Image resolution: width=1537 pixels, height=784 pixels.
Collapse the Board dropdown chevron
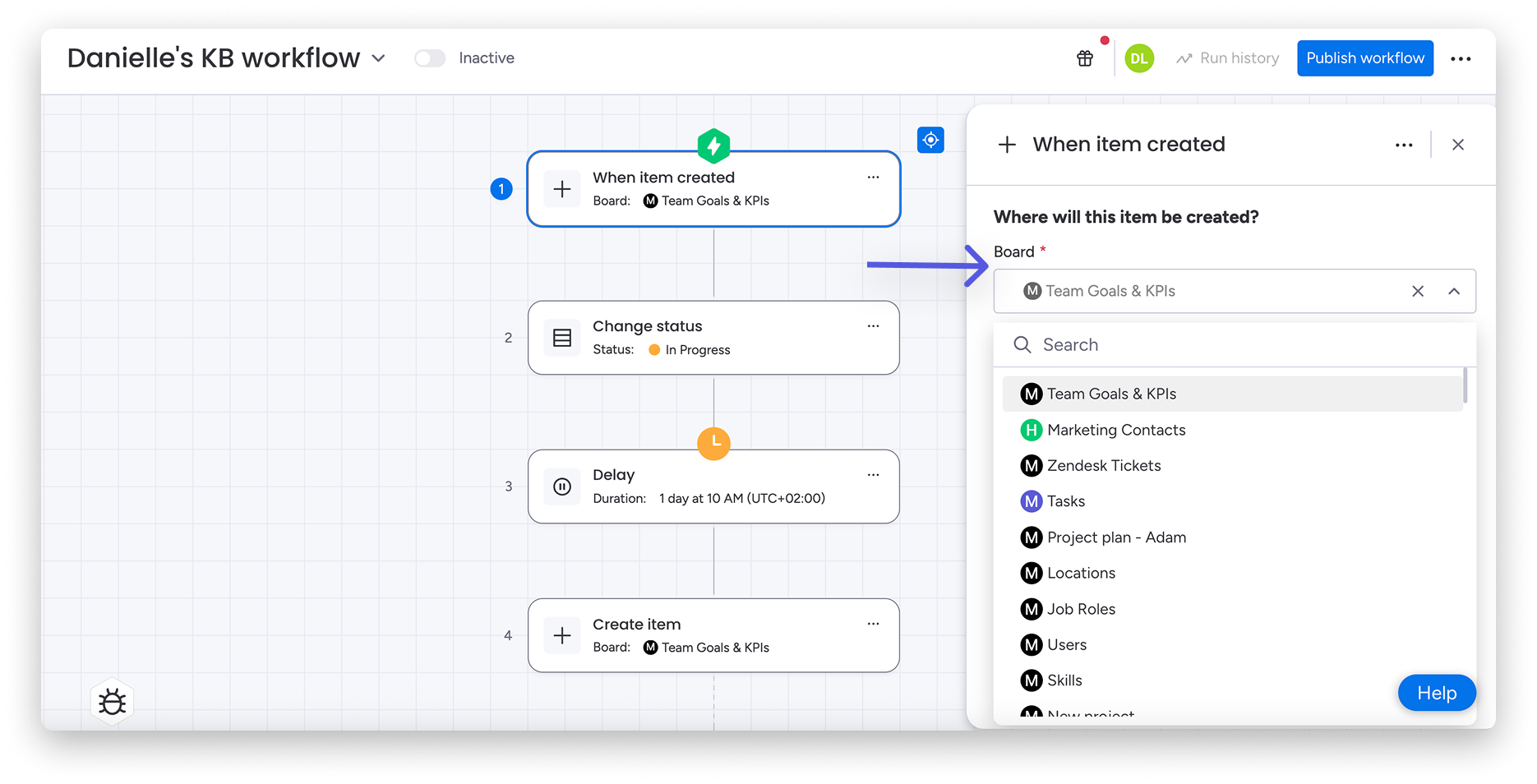[1454, 291]
